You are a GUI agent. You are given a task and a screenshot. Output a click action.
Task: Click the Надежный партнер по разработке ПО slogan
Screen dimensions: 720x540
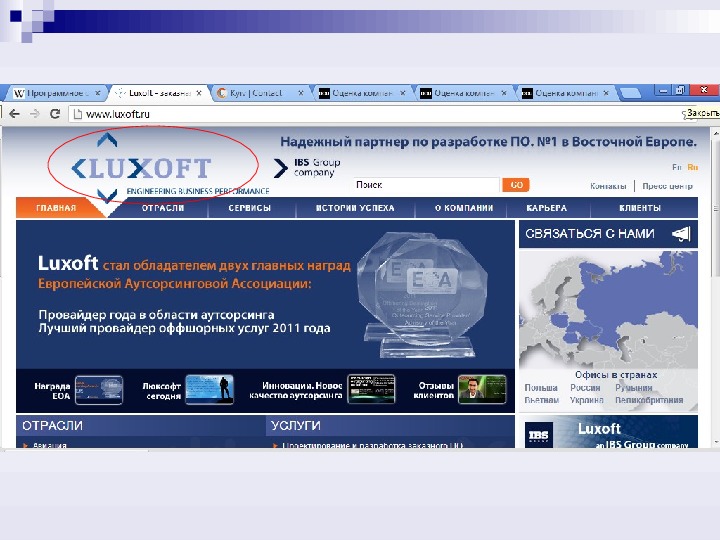[488, 142]
